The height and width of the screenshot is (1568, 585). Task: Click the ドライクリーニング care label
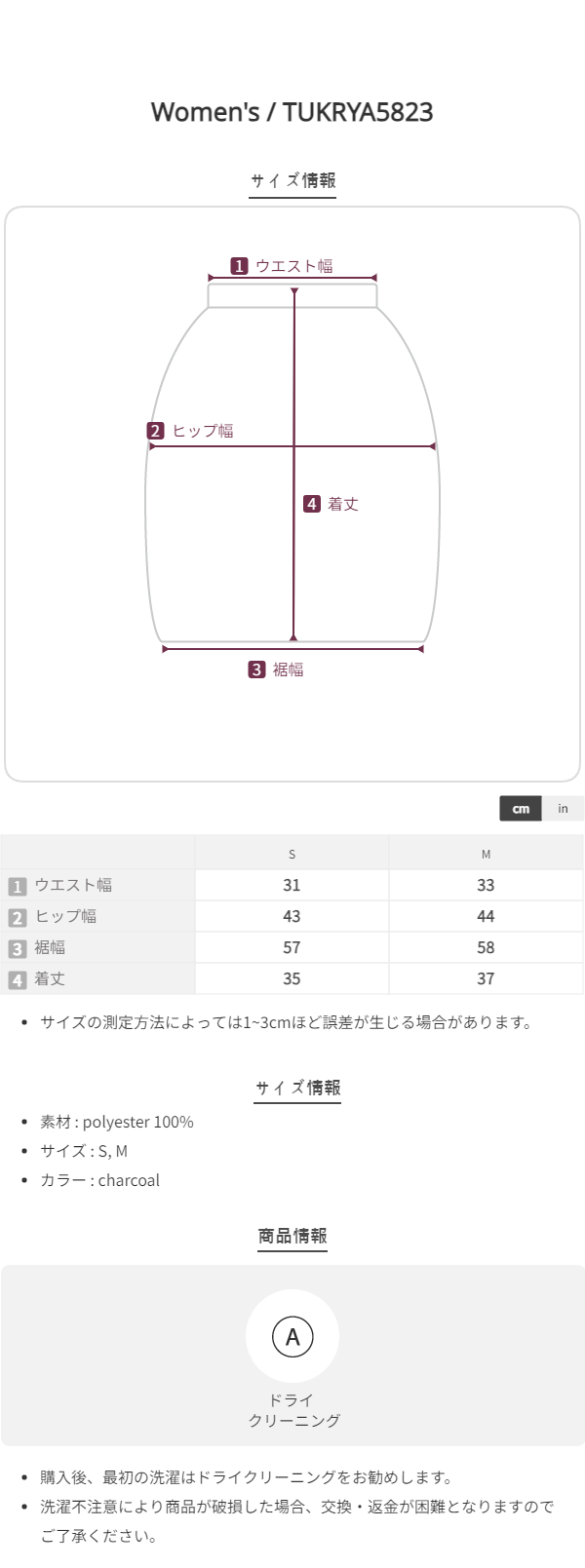(x=292, y=1410)
